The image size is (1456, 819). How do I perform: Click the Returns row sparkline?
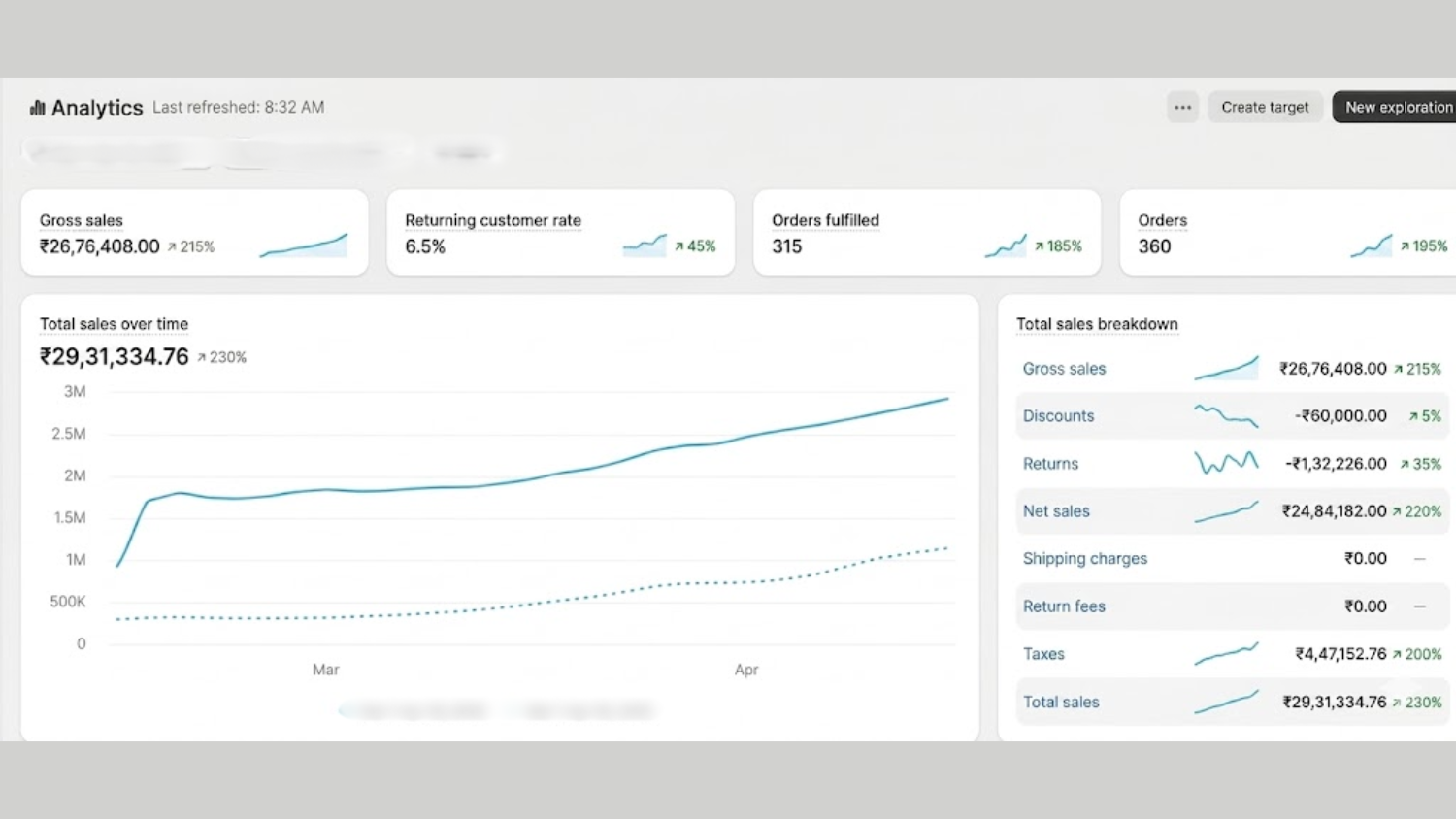click(1226, 463)
